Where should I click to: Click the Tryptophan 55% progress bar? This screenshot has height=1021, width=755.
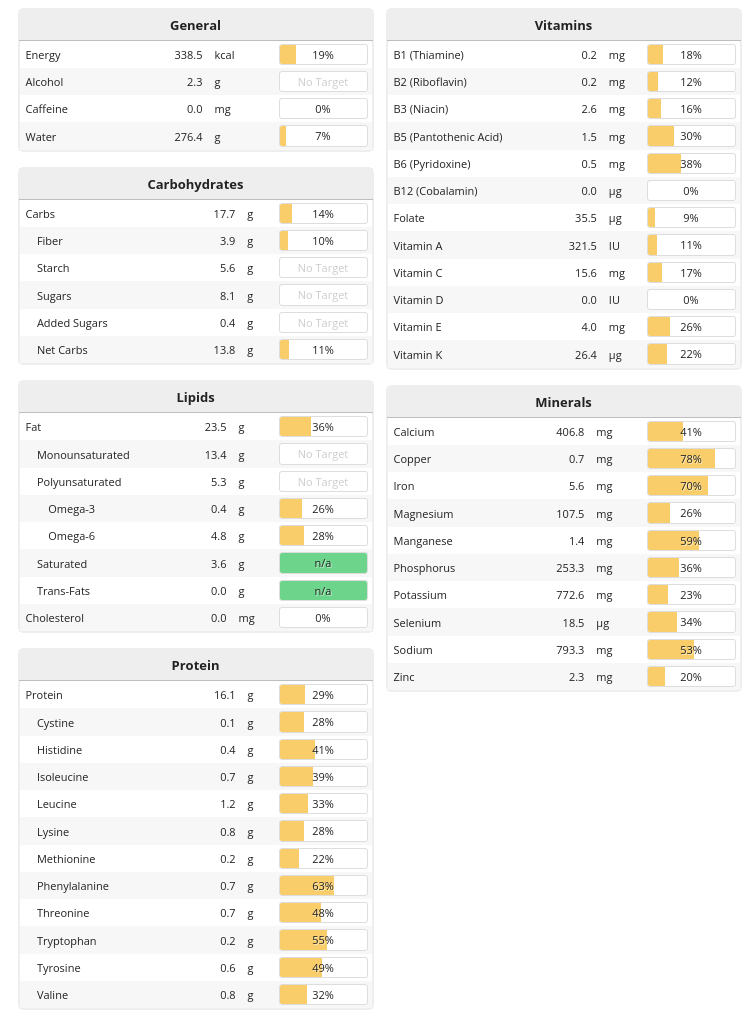pyautogui.click(x=323, y=941)
